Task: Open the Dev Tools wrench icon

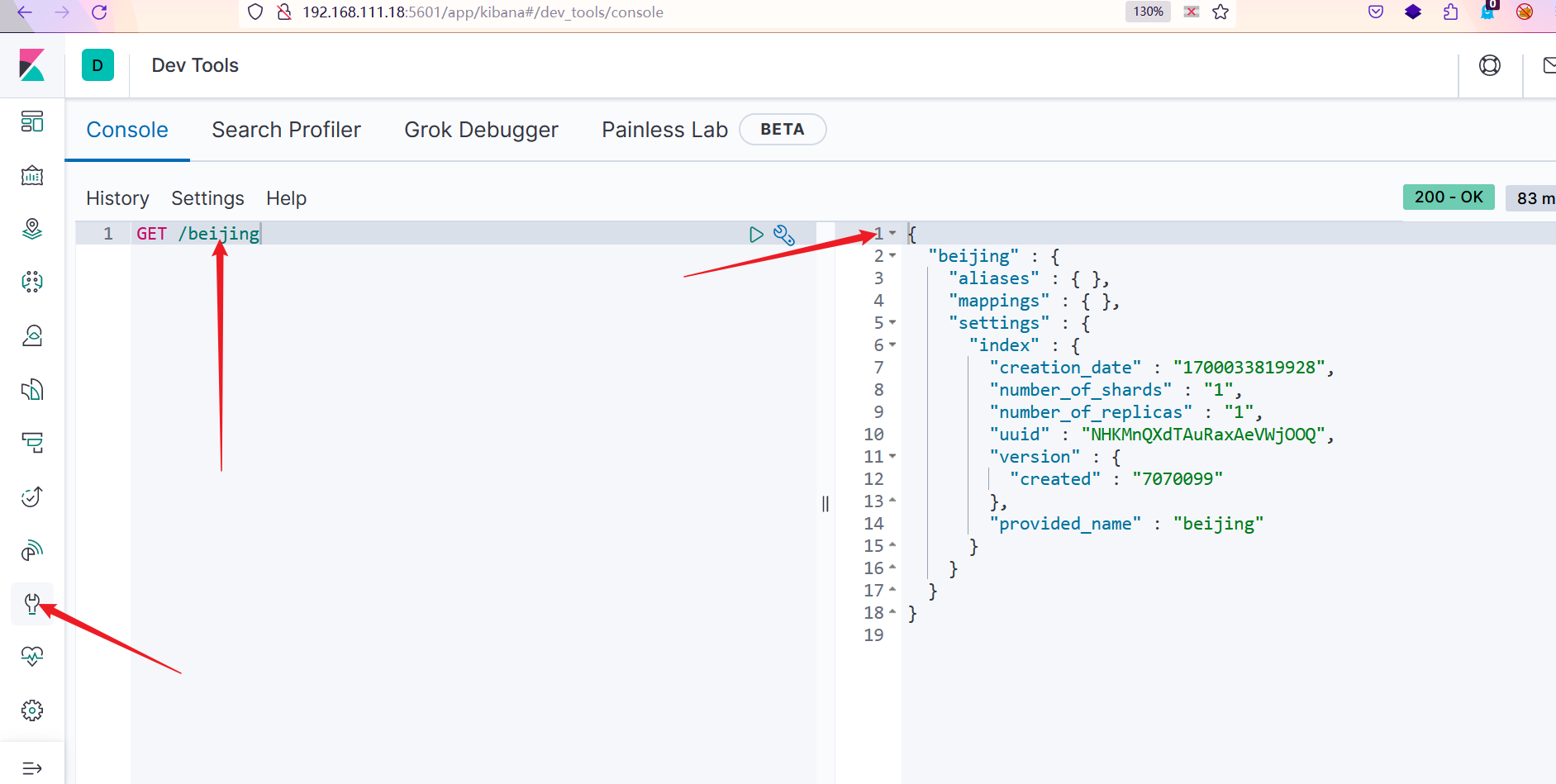Action: tap(32, 604)
